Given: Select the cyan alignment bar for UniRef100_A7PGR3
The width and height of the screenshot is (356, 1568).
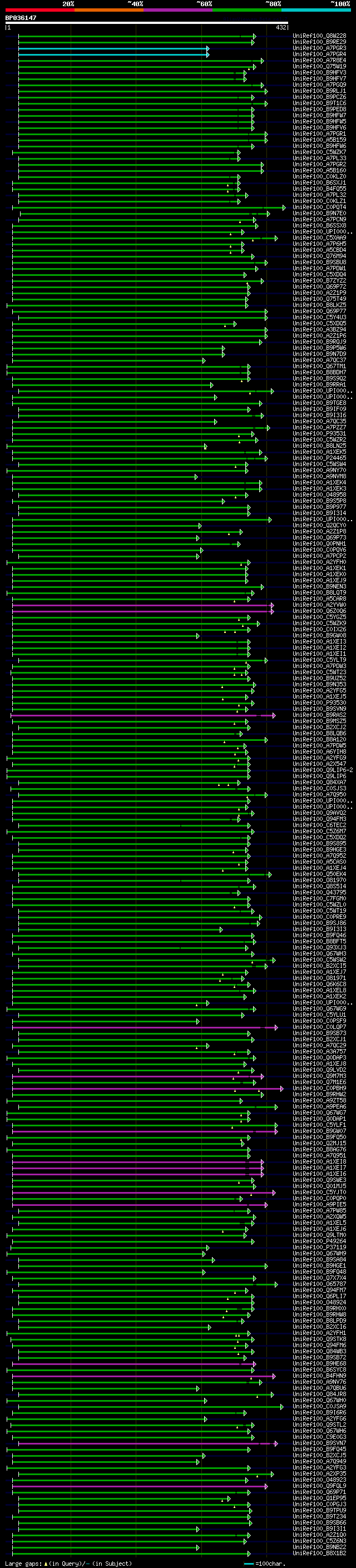Looking at the screenshot, I should coord(113,48).
